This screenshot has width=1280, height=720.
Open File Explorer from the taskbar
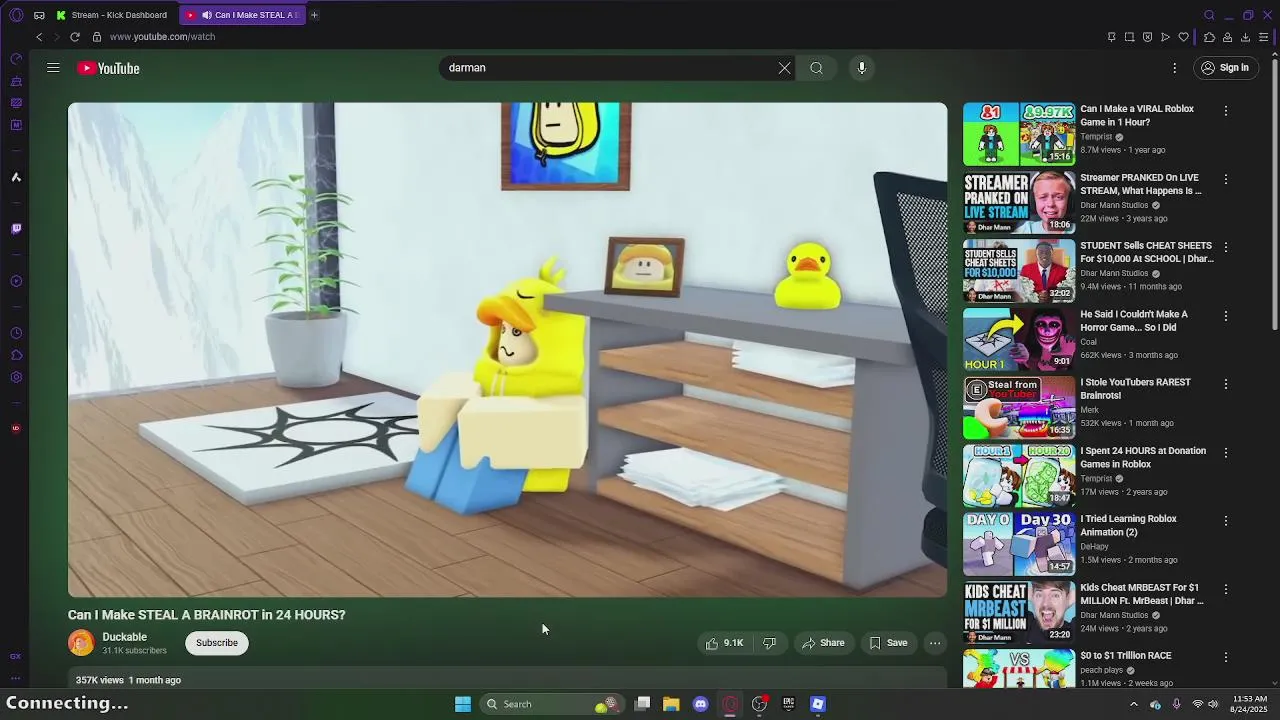coord(671,704)
